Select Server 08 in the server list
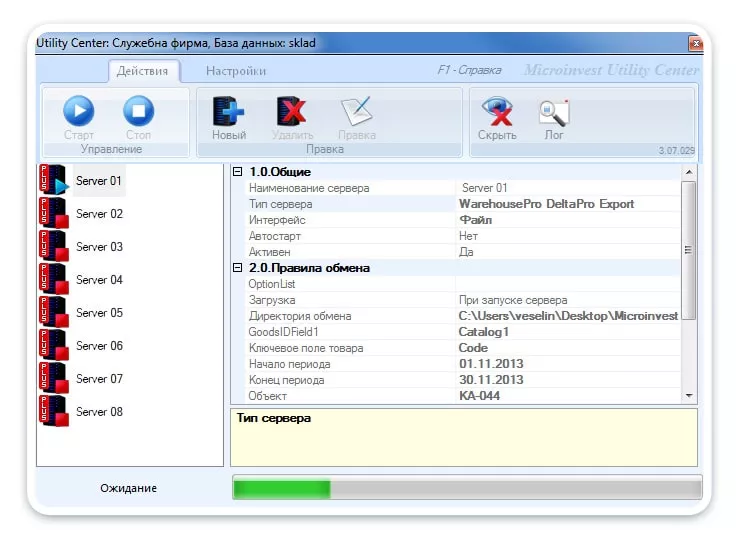 pyautogui.click(x=99, y=412)
